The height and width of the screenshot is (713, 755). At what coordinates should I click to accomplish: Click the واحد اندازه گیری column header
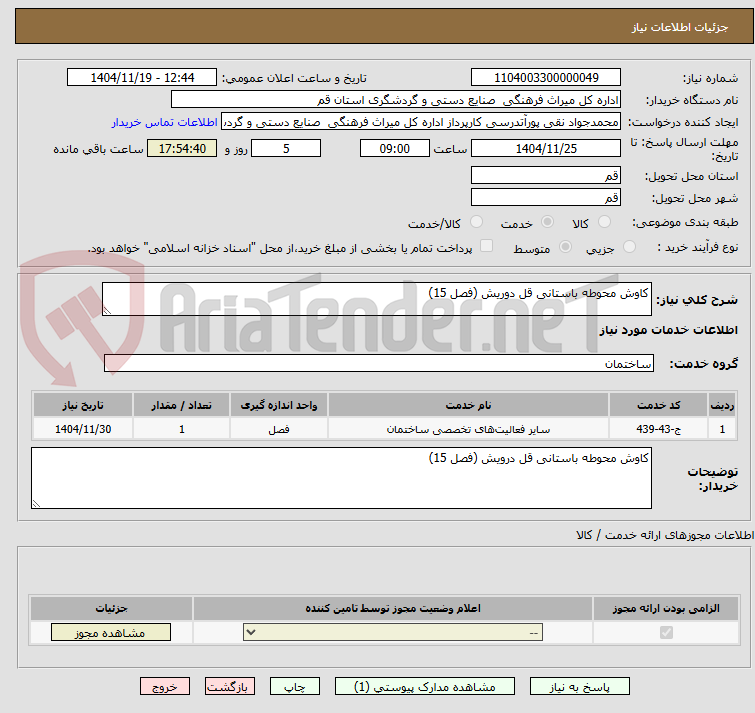[x=279, y=405]
